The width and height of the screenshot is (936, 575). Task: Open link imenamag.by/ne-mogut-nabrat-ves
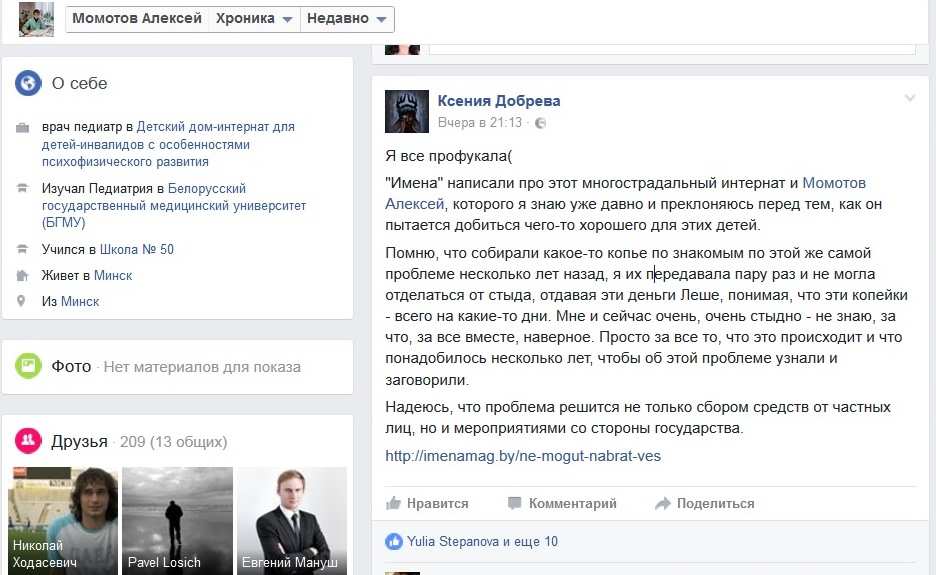[523, 456]
